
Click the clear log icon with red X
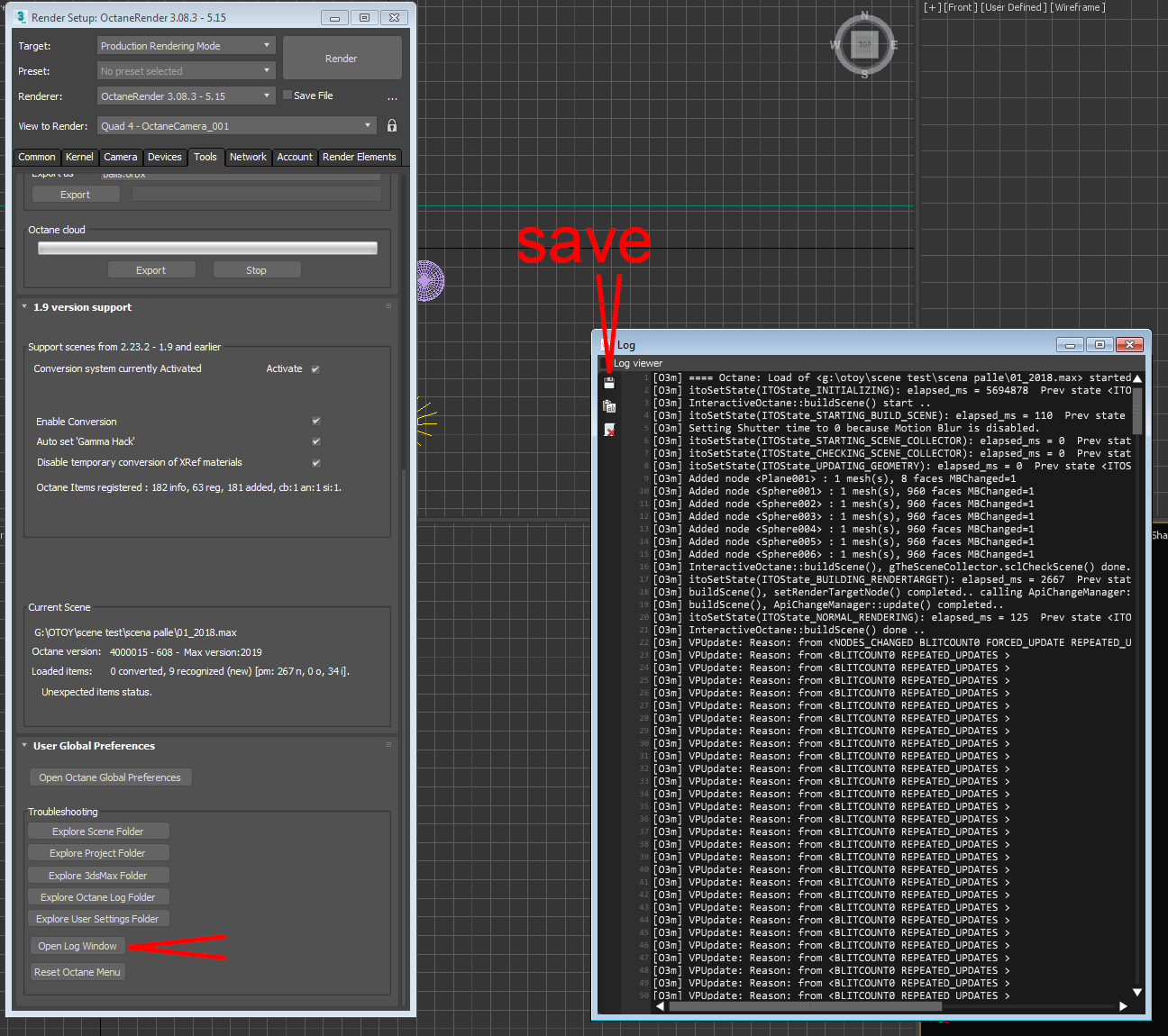point(609,430)
